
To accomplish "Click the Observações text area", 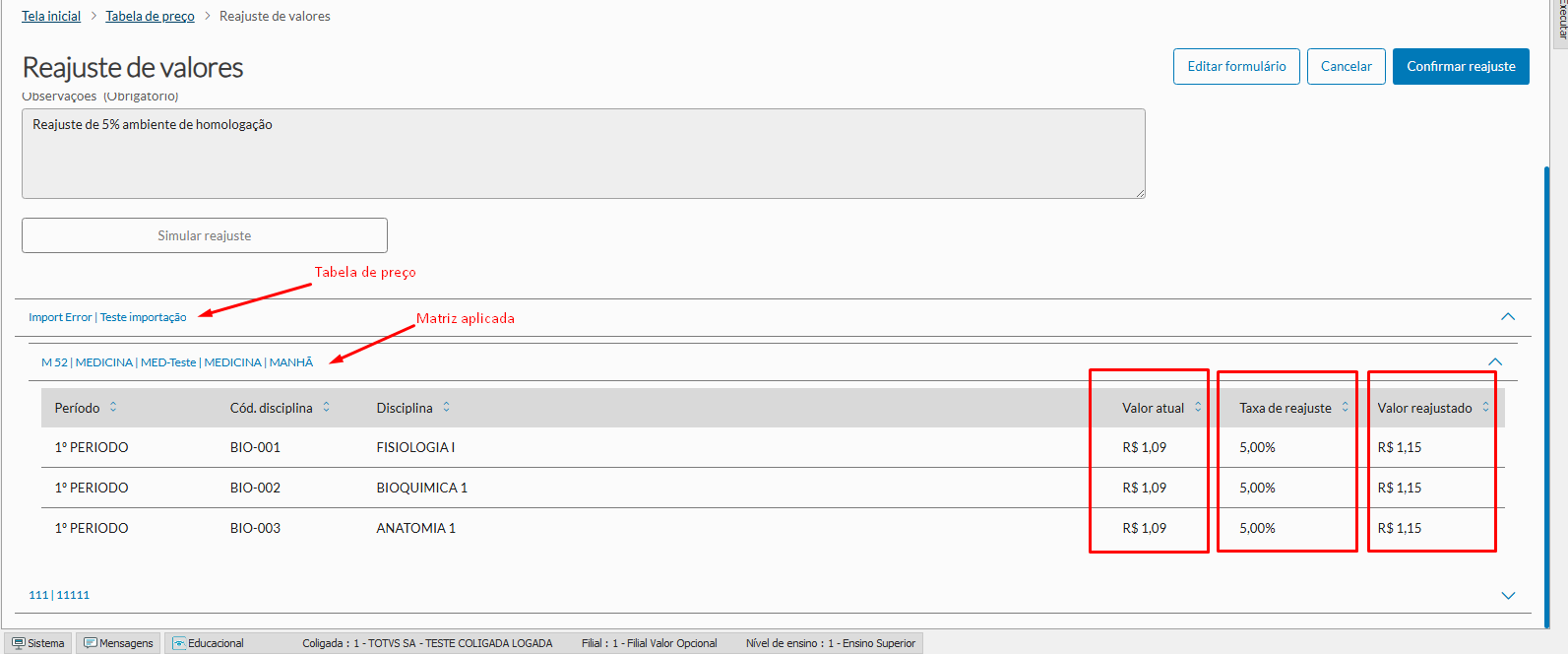I will point(584,154).
